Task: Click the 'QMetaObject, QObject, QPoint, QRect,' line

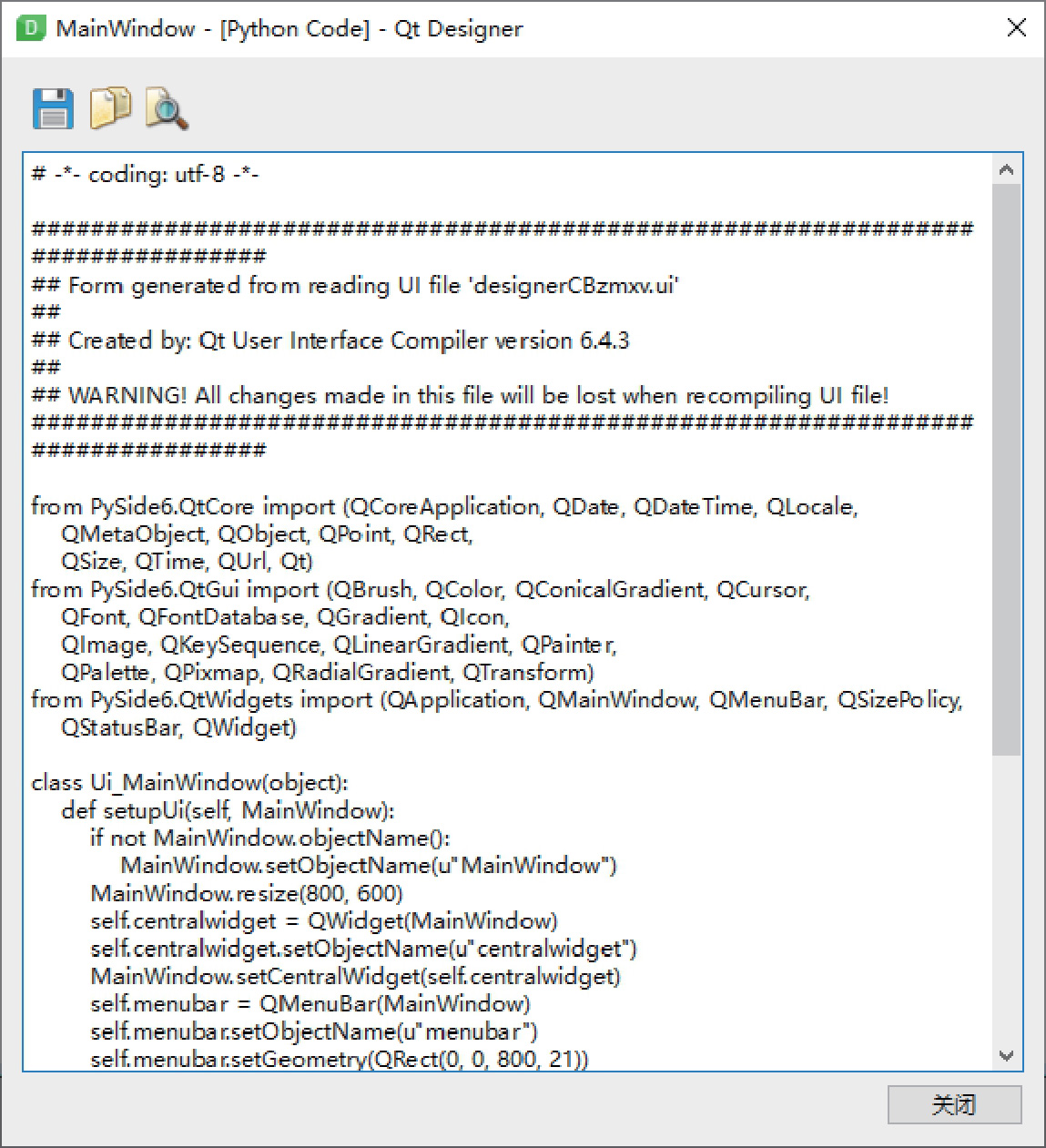Action: pyautogui.click(x=268, y=533)
